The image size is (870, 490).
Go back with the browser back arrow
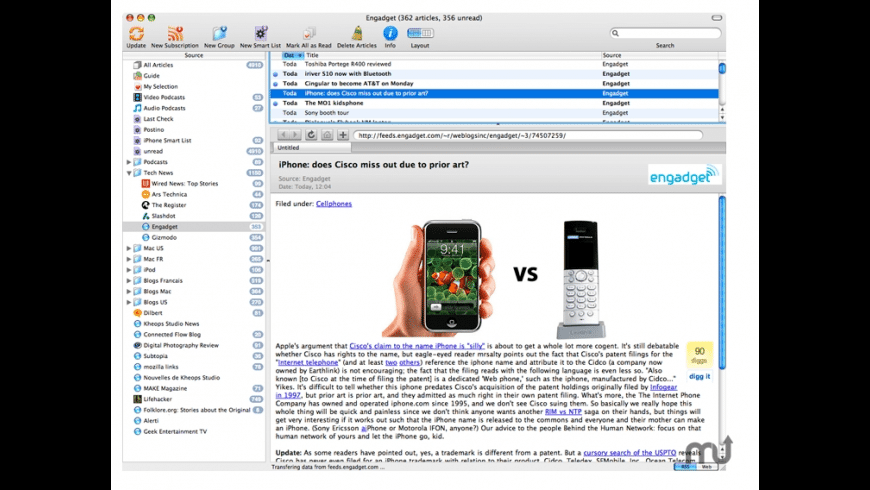(x=284, y=135)
